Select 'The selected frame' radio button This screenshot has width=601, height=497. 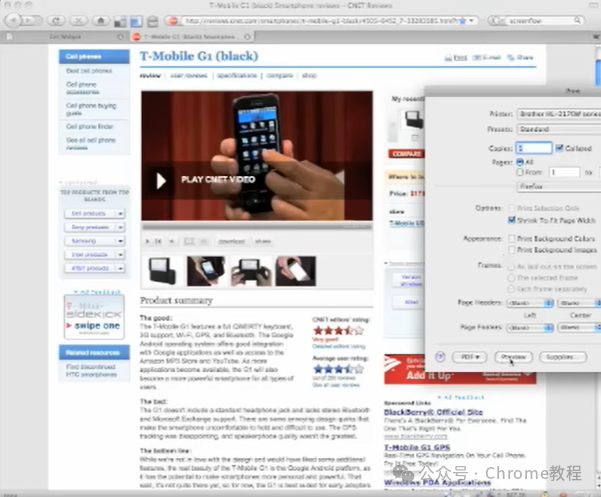[511, 277]
